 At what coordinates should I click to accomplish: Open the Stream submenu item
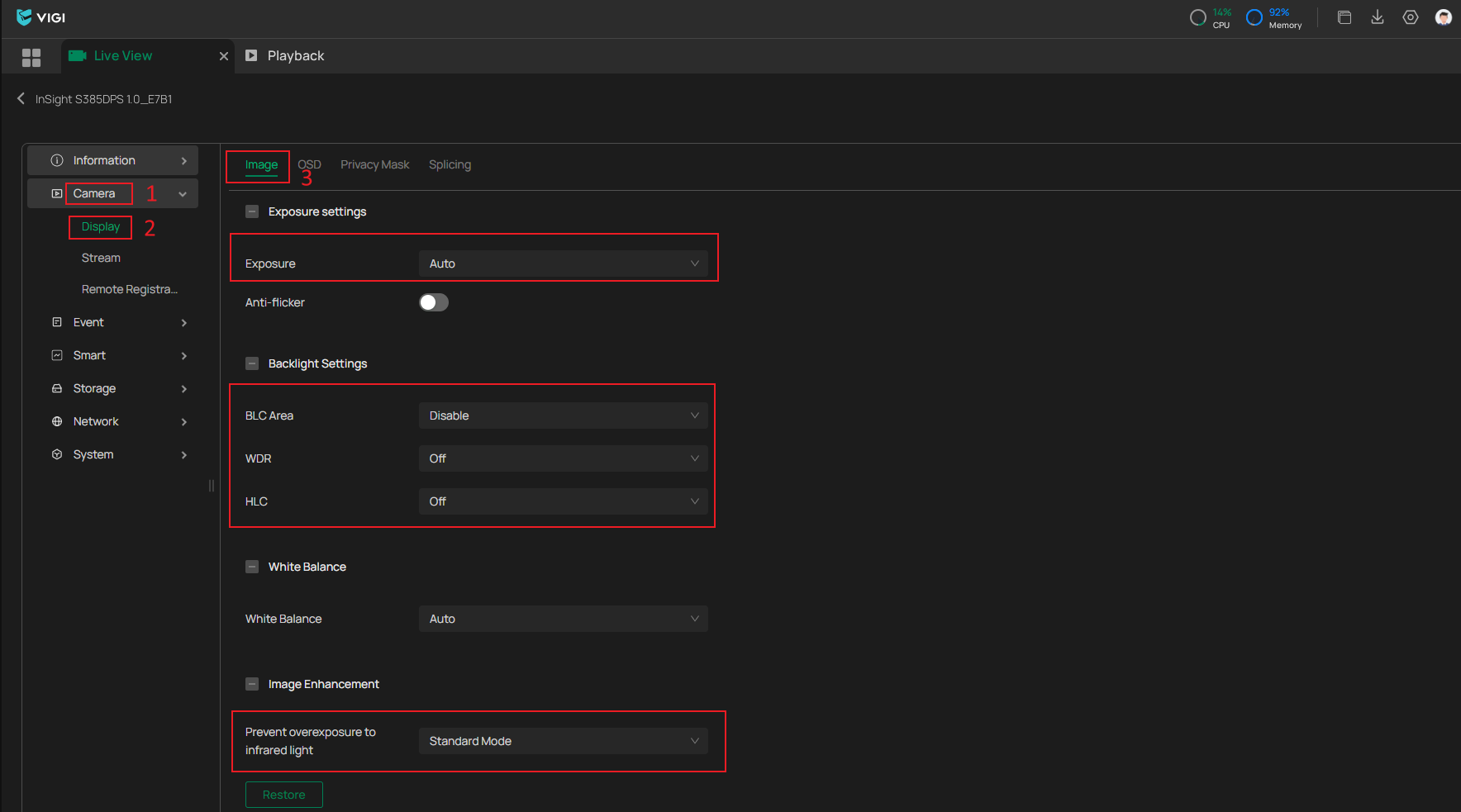(101, 258)
